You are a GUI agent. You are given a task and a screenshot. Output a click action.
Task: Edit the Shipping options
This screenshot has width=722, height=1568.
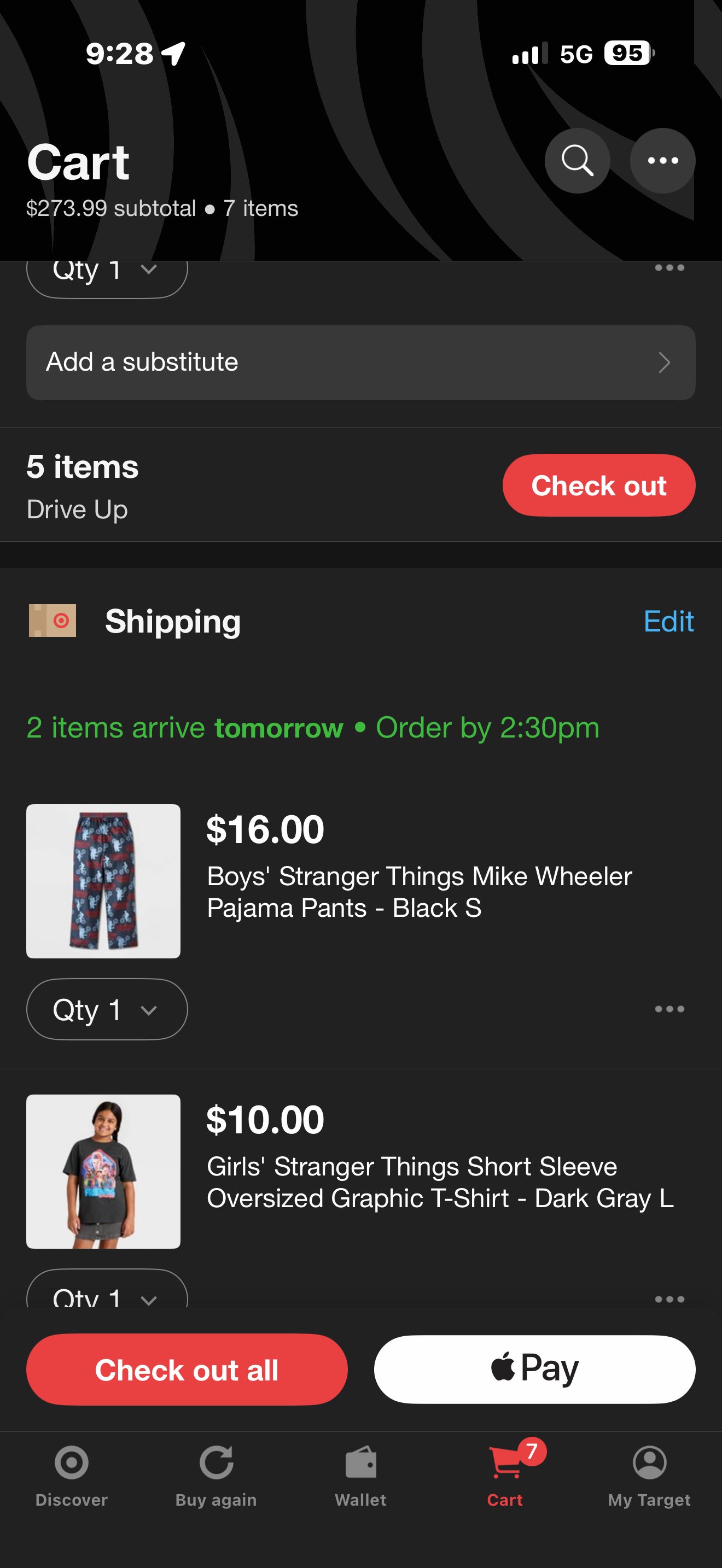668,622
